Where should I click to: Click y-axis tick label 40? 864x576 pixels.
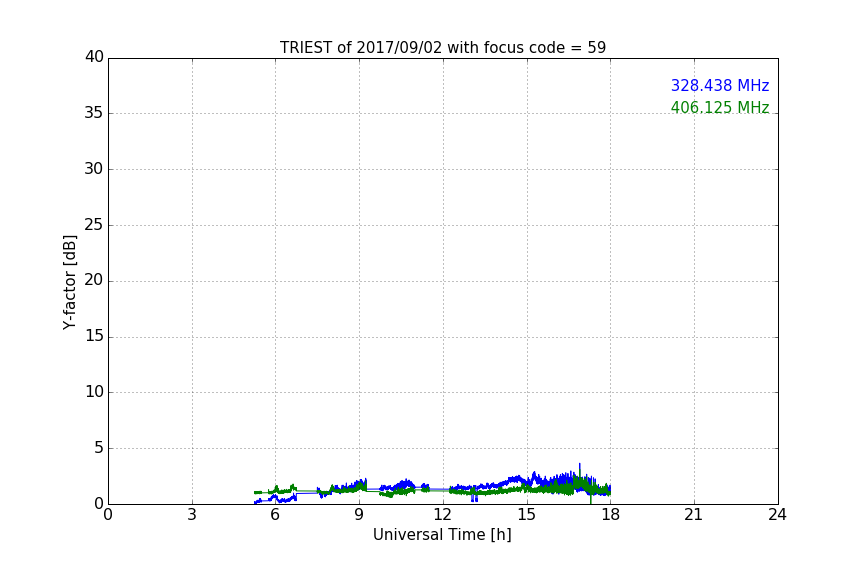click(x=94, y=57)
